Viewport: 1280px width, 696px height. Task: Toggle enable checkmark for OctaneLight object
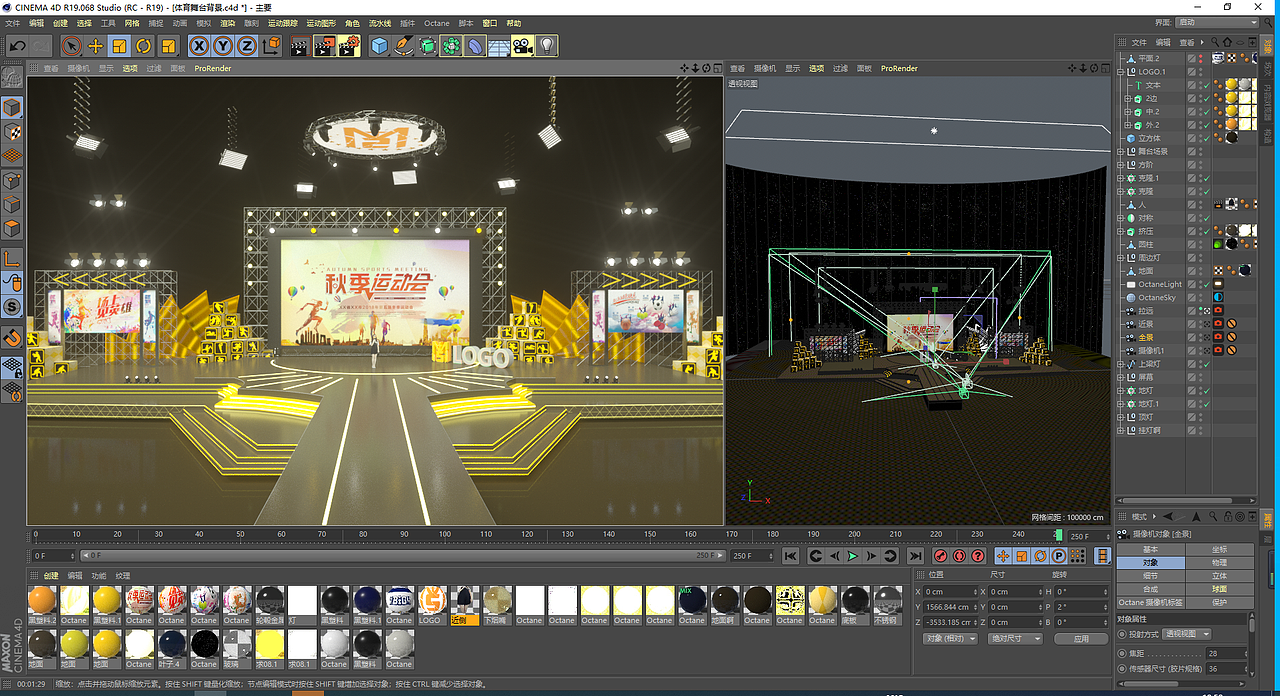(1207, 284)
